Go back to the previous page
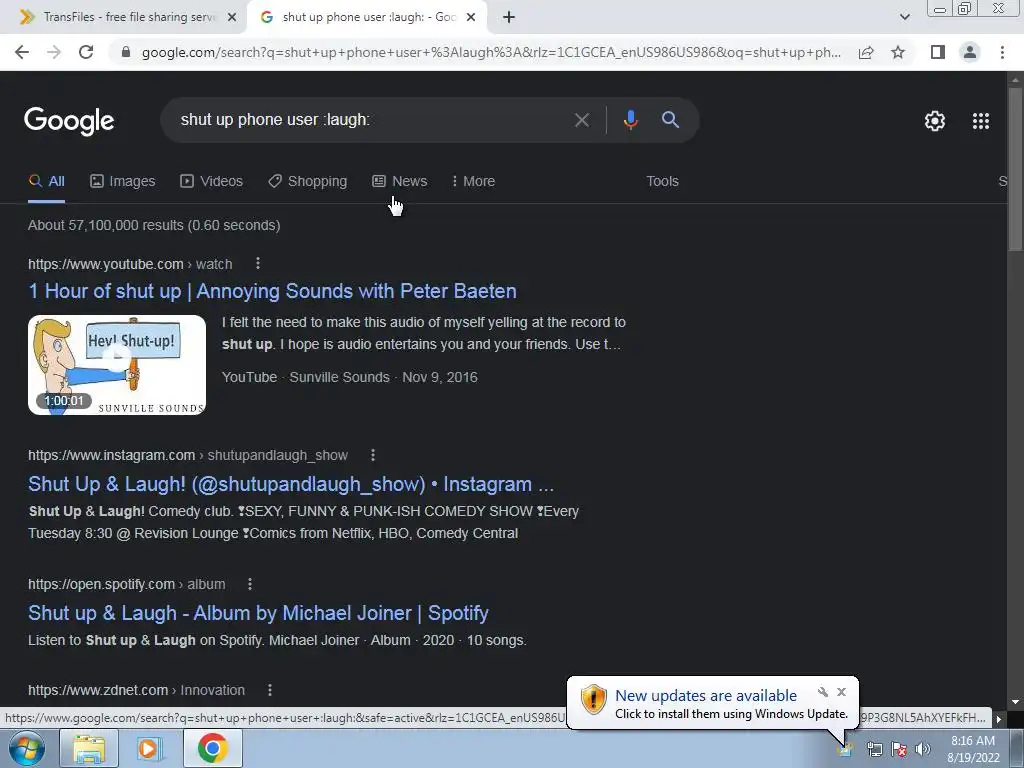The image size is (1024, 768). pyautogui.click(x=22, y=52)
